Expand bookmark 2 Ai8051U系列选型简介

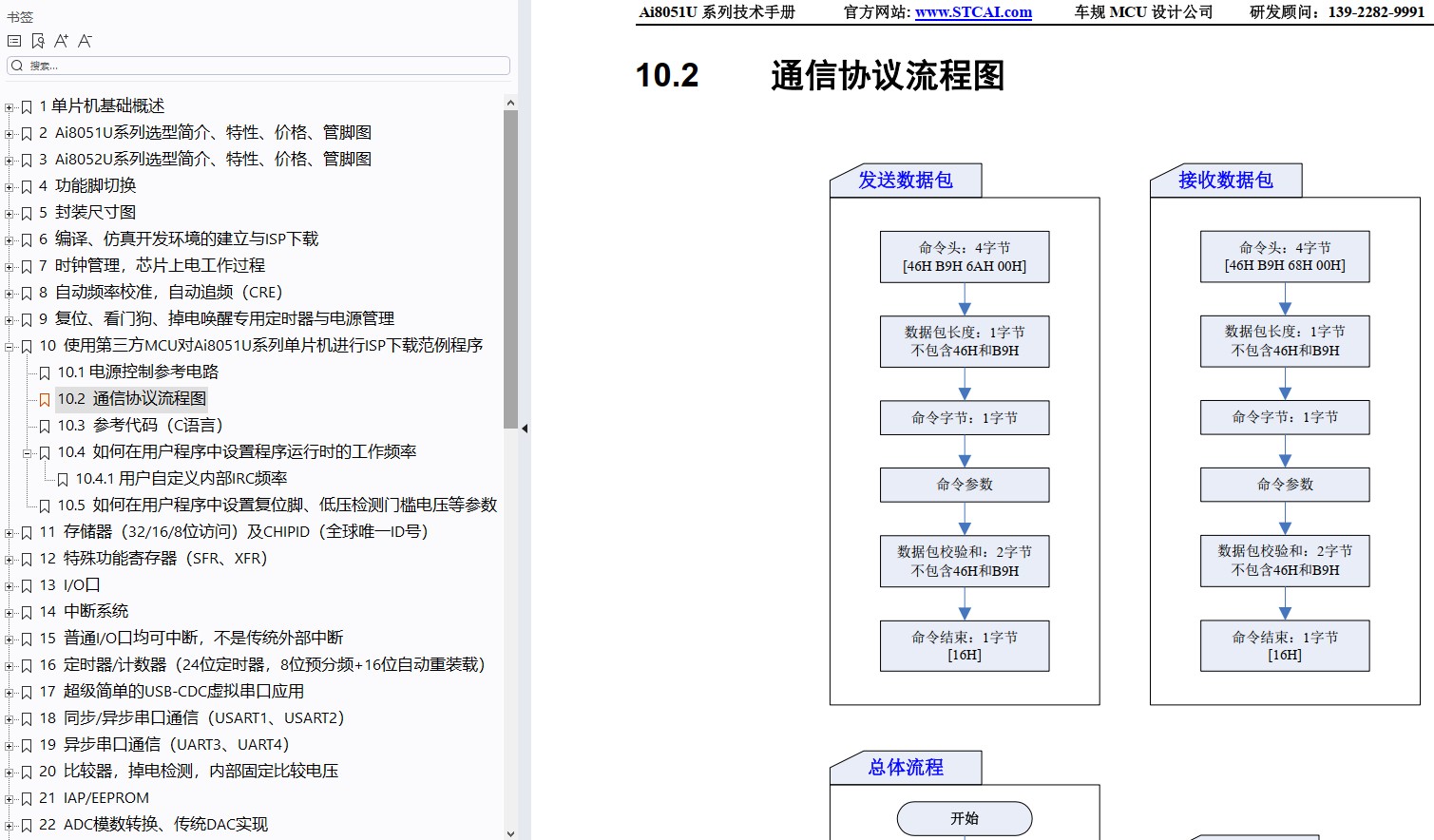(10, 134)
